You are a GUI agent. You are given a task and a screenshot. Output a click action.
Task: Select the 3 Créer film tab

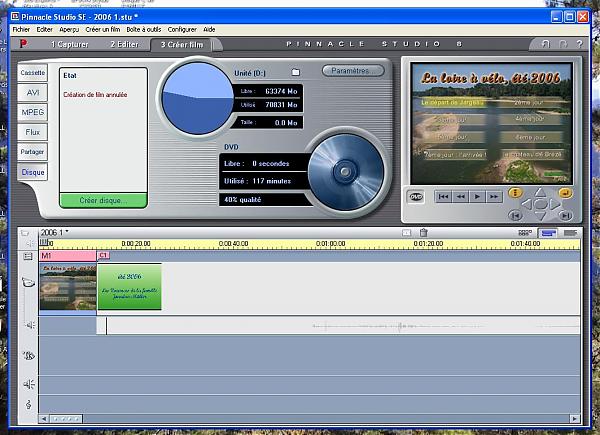point(182,44)
